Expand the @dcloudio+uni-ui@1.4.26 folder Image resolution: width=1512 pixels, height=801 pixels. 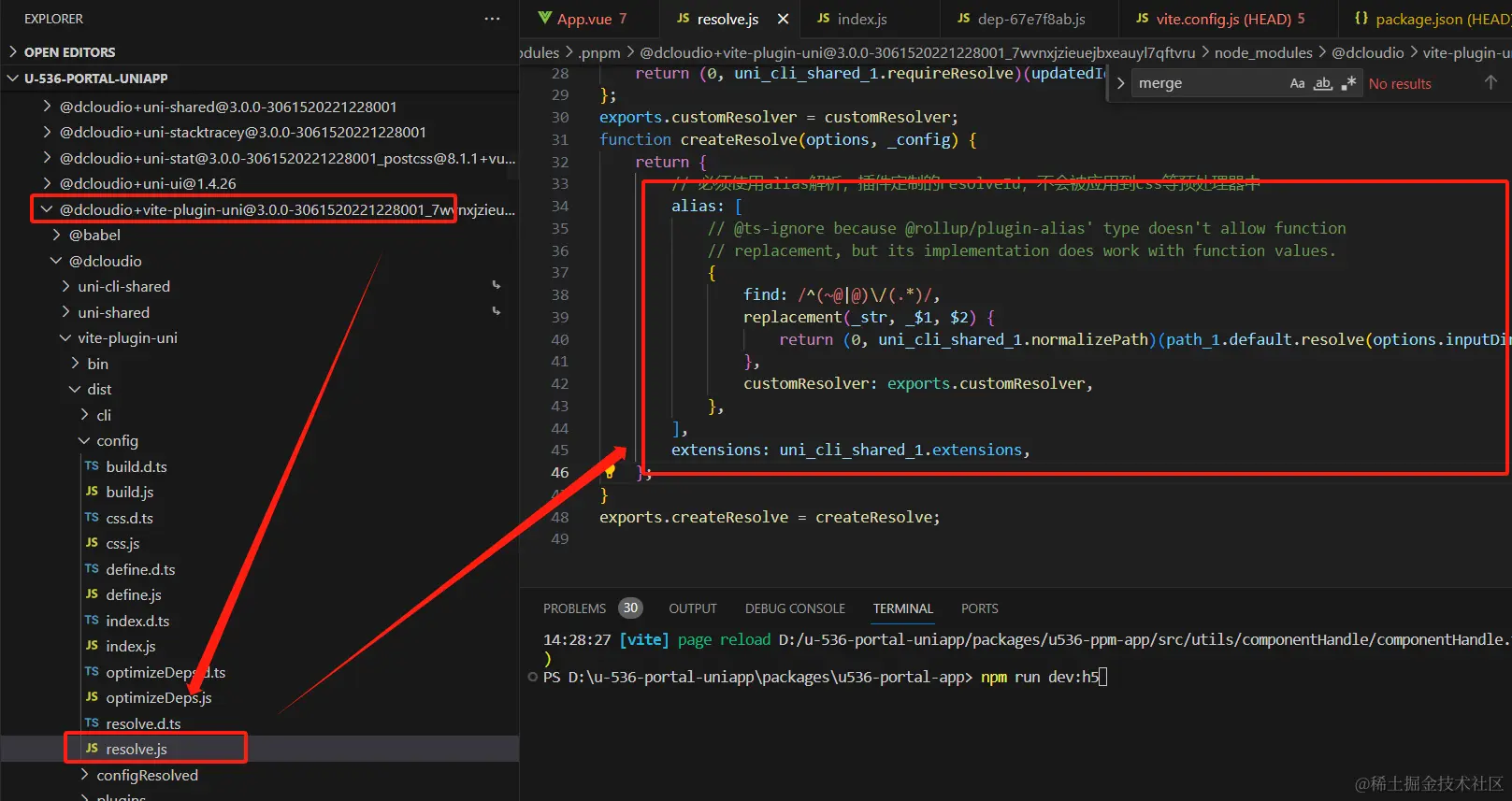[47, 183]
